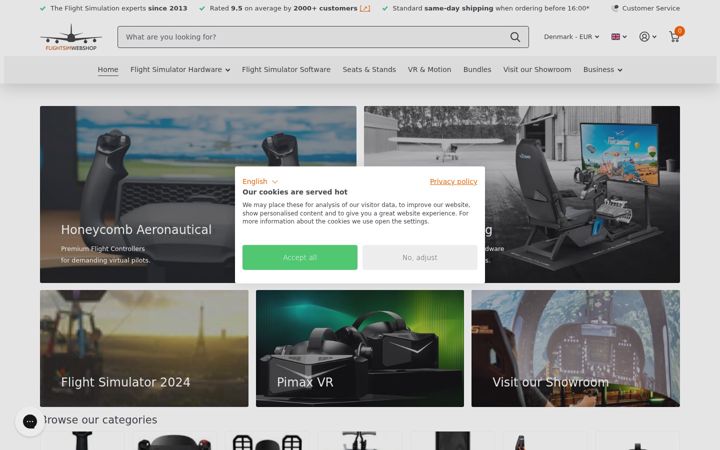Click the search magnifier icon
Screen dimensions: 720x450
point(515,37)
